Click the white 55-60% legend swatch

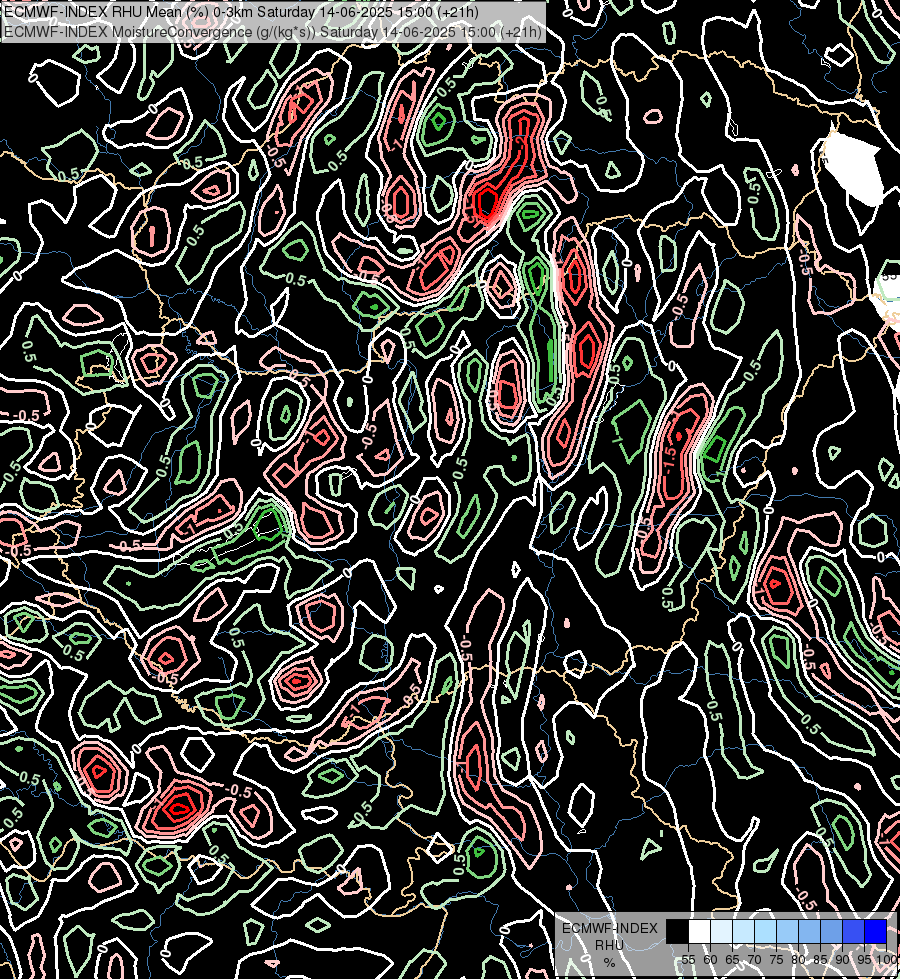pos(700,931)
